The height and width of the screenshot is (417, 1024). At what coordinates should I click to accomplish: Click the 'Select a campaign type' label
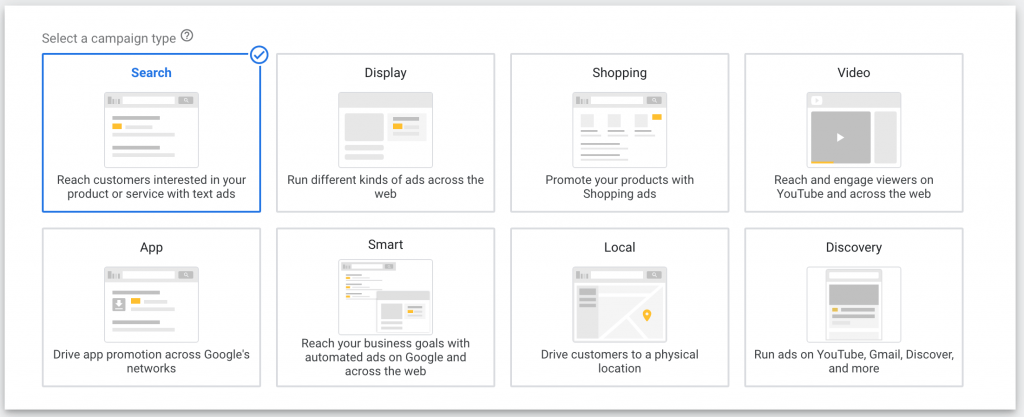click(x=109, y=39)
